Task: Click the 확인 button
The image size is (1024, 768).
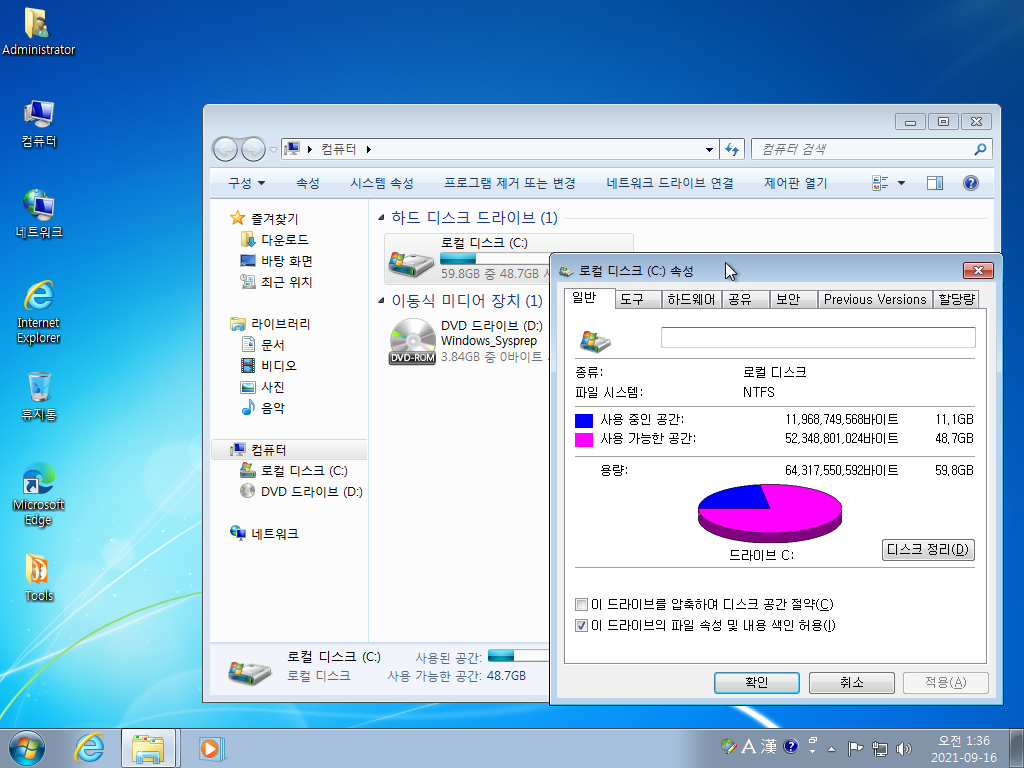Action: click(x=756, y=682)
